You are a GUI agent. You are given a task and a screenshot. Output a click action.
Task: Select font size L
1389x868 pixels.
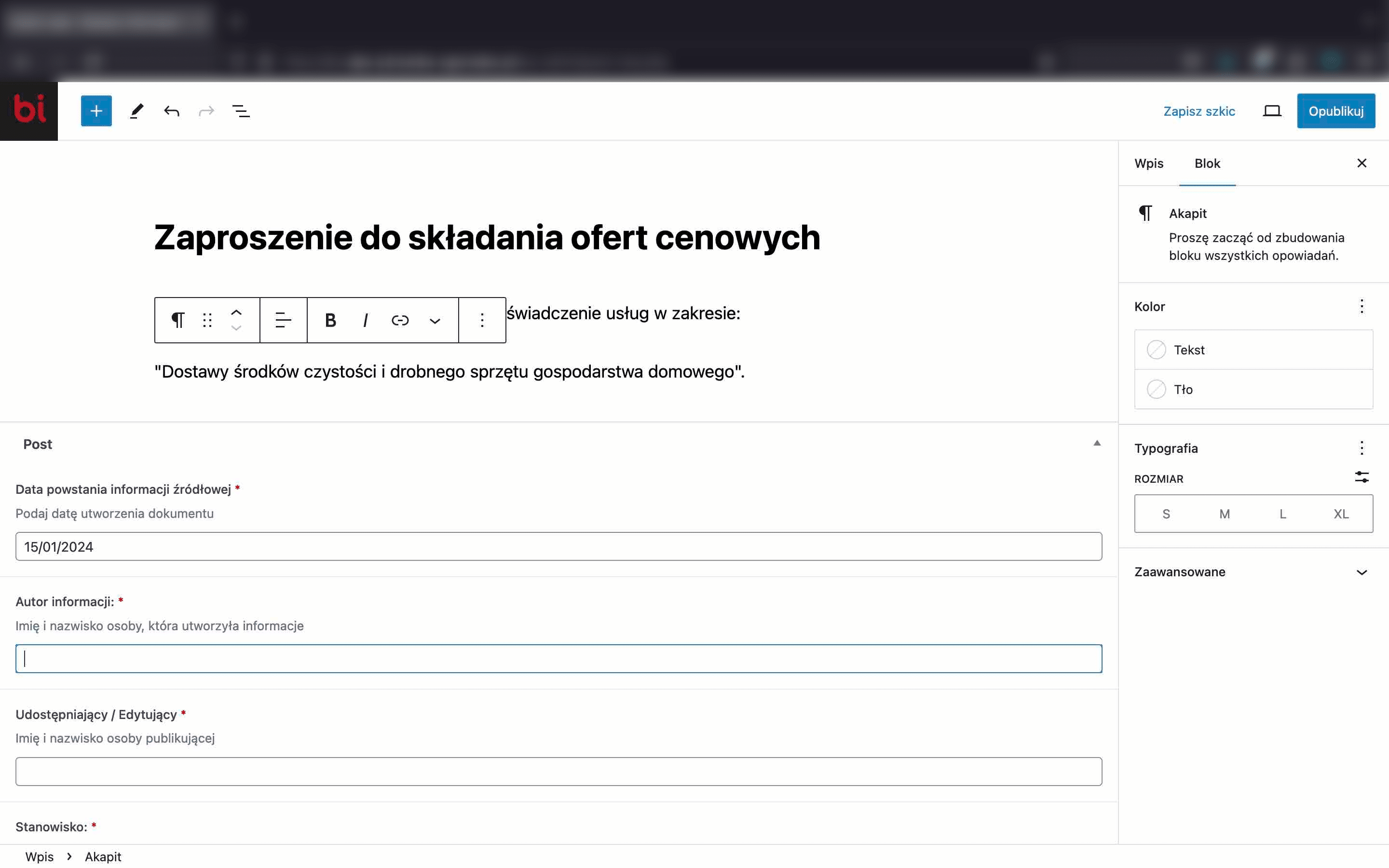click(1282, 514)
